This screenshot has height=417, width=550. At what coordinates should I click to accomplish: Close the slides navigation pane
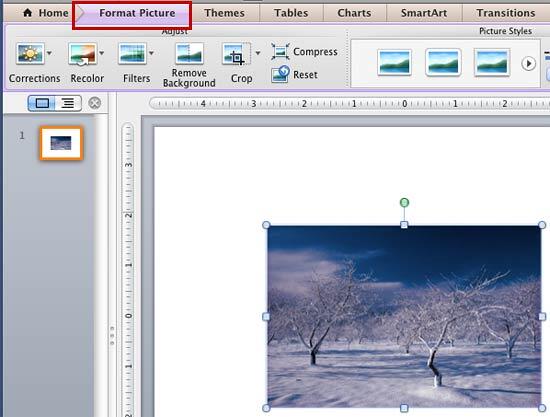(x=94, y=103)
